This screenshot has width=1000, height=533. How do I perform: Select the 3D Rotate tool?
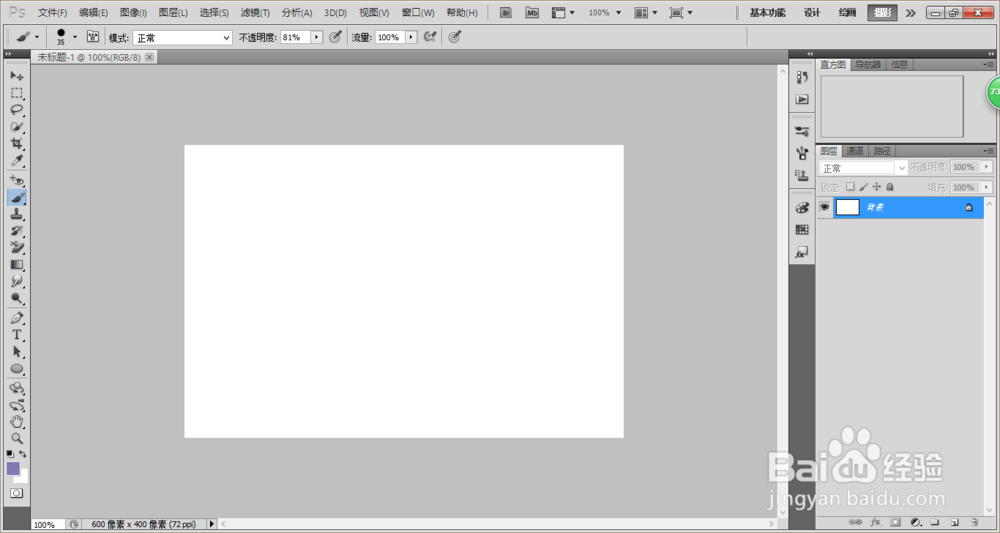click(17, 388)
